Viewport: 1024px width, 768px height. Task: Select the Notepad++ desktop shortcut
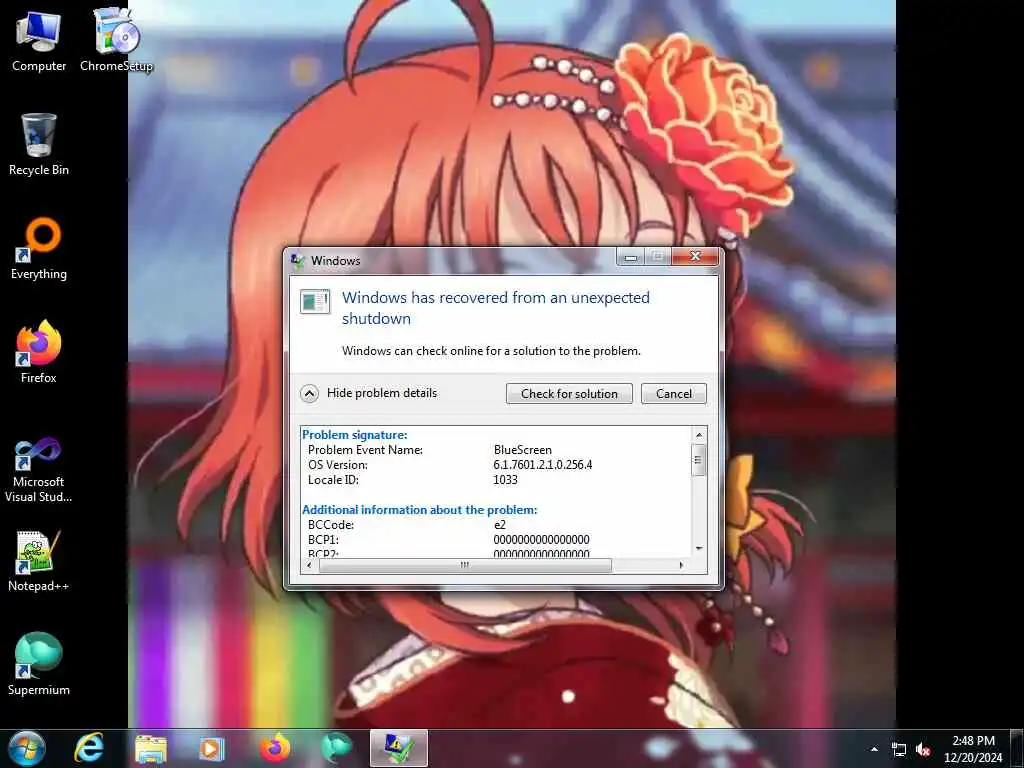(39, 561)
